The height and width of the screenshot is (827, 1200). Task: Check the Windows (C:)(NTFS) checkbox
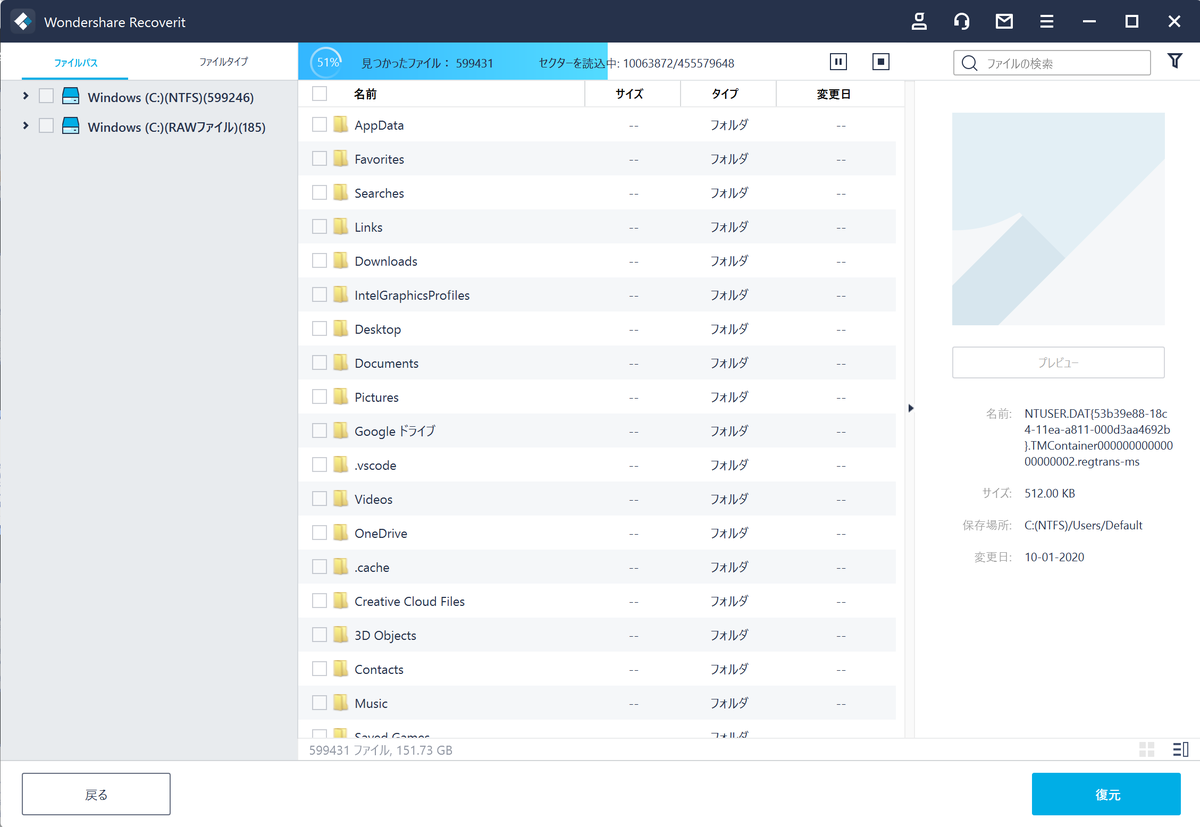click(46, 96)
